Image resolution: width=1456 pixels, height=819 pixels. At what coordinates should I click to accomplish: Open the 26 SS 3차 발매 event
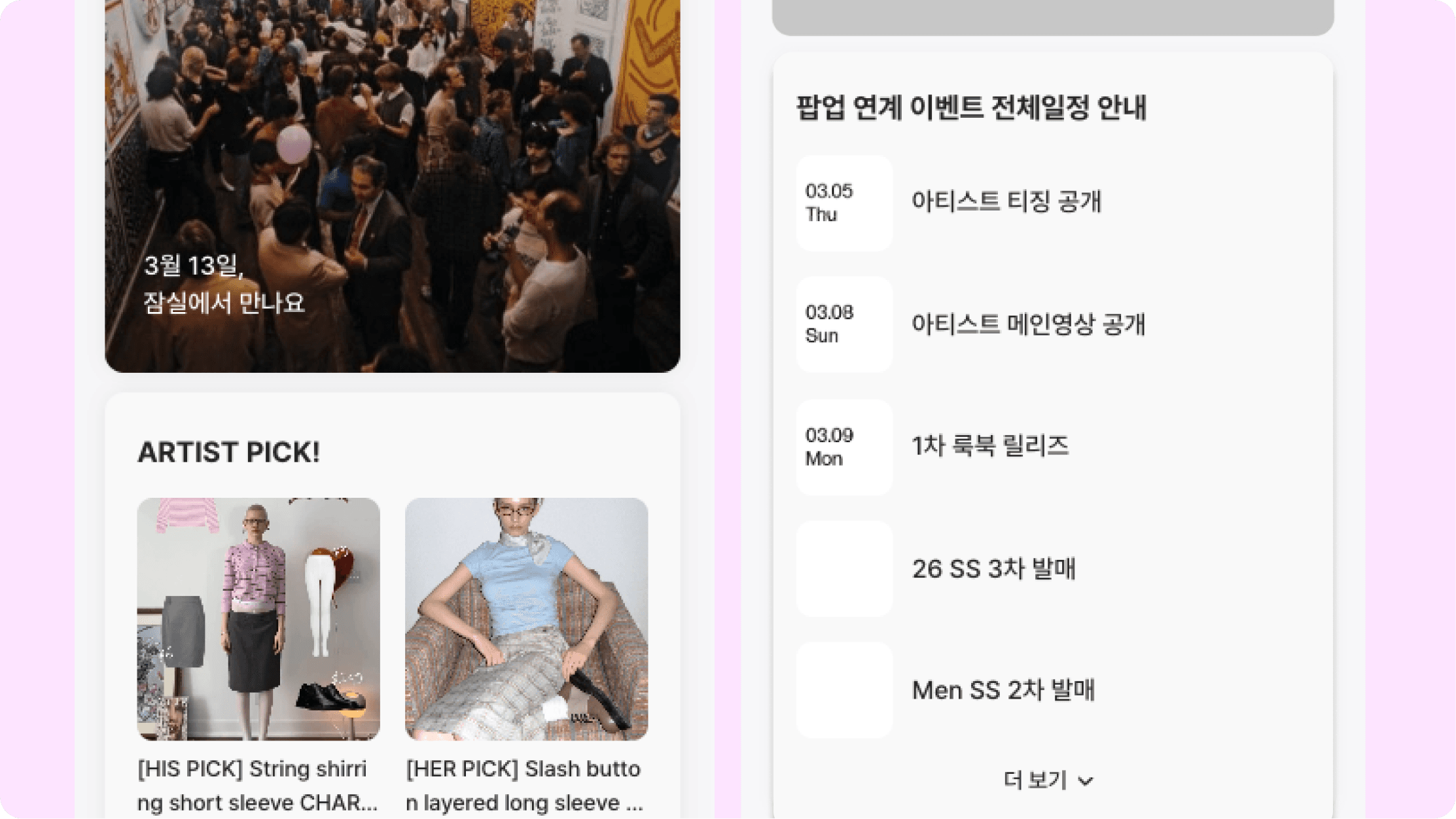tap(993, 568)
